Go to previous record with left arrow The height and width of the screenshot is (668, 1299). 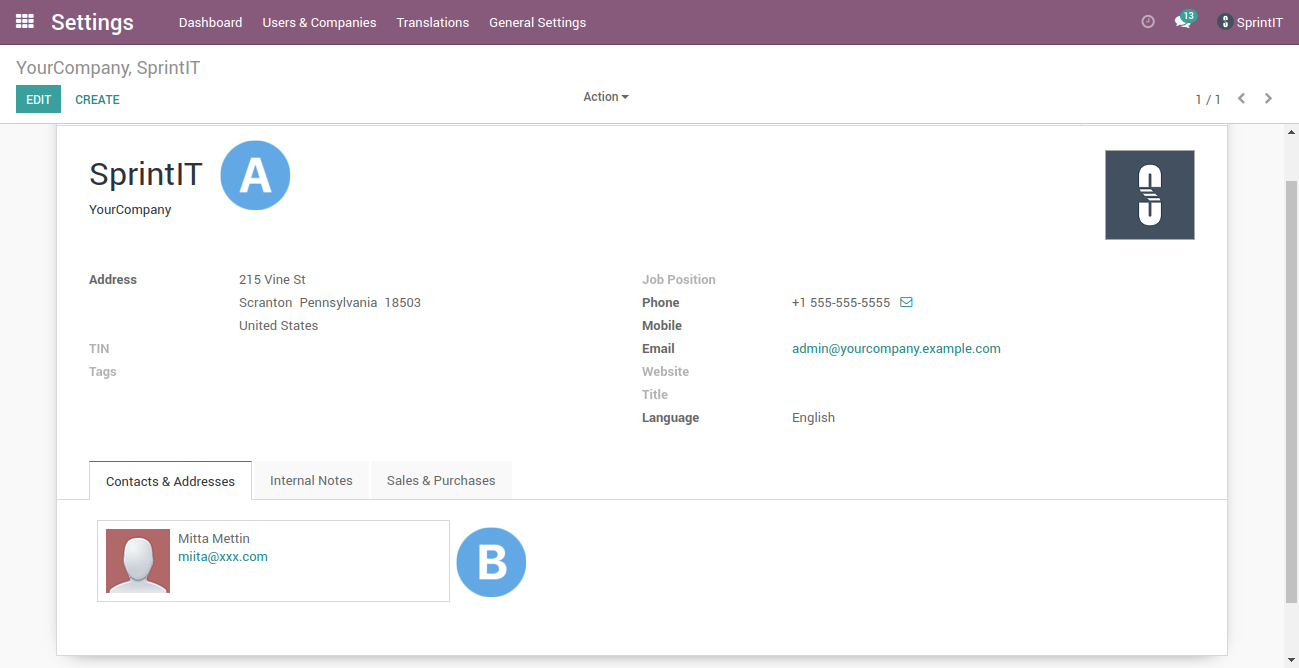[x=1241, y=98]
